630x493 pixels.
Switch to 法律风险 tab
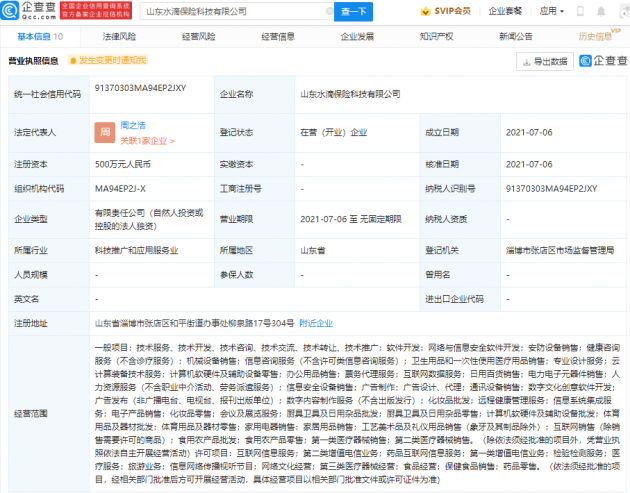pyautogui.click(x=119, y=36)
